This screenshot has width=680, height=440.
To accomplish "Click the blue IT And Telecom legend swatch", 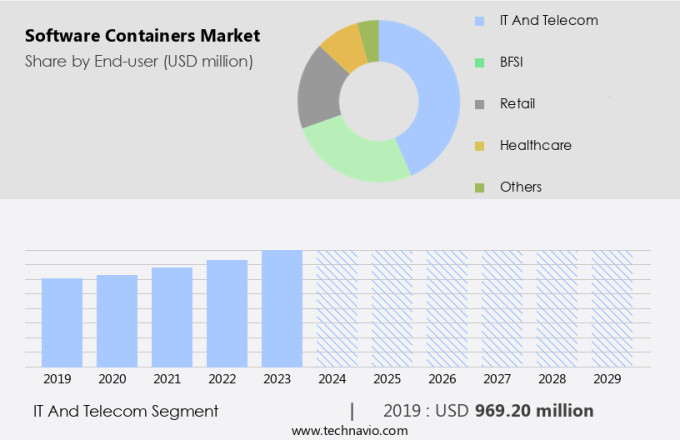I will click(x=480, y=19).
